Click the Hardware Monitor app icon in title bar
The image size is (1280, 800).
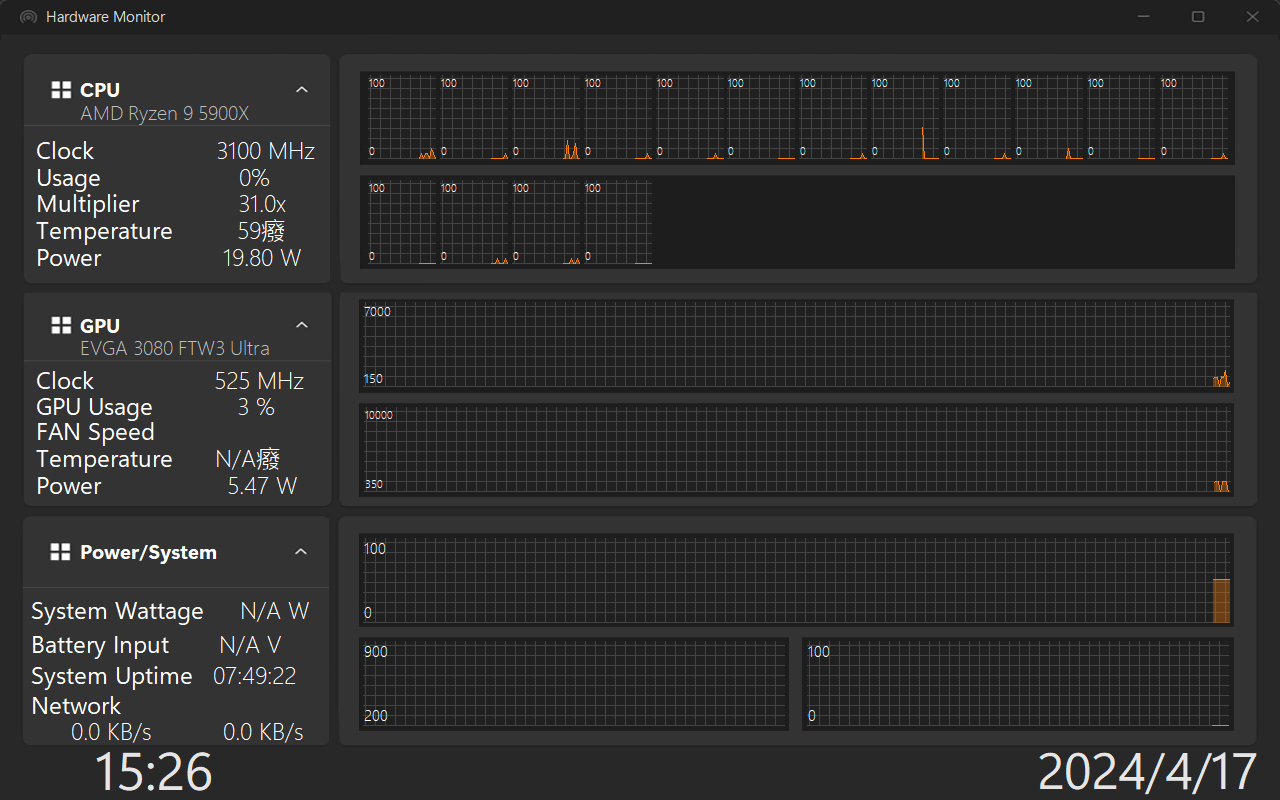[x=28, y=17]
